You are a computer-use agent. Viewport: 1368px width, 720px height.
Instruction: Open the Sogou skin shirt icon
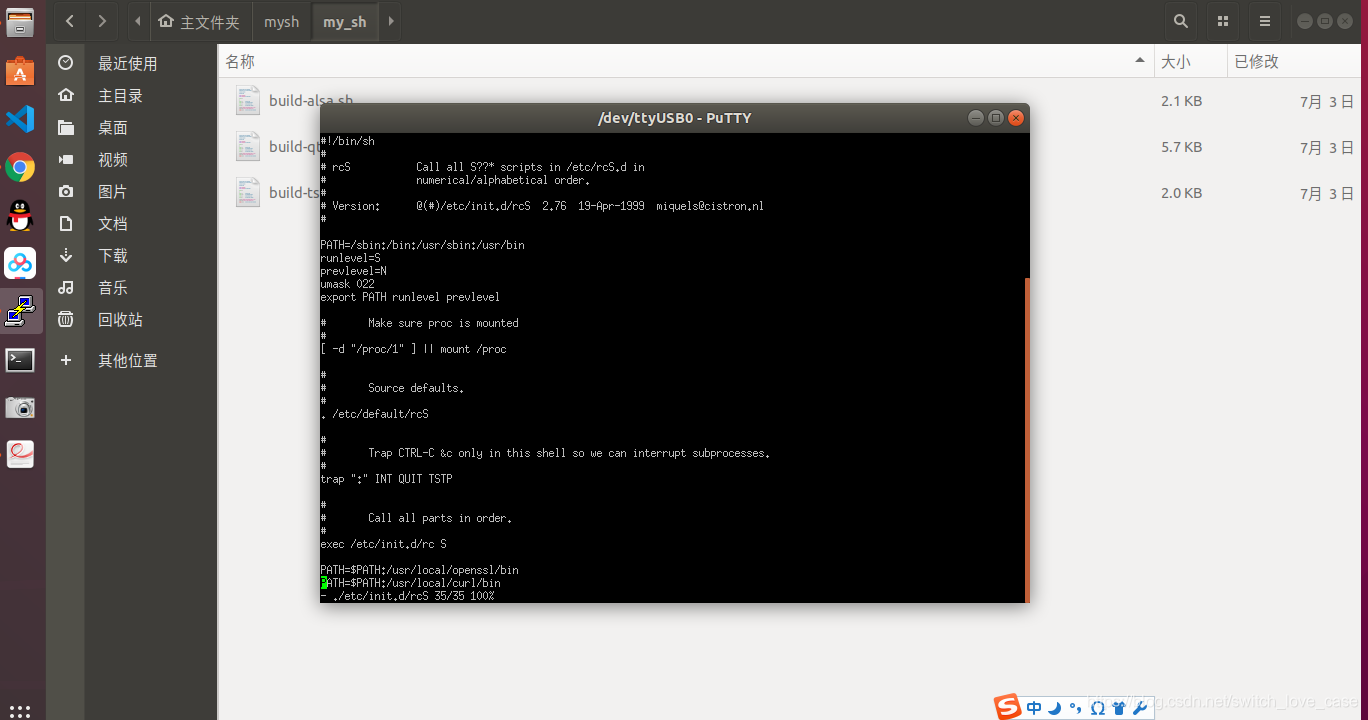point(1118,708)
